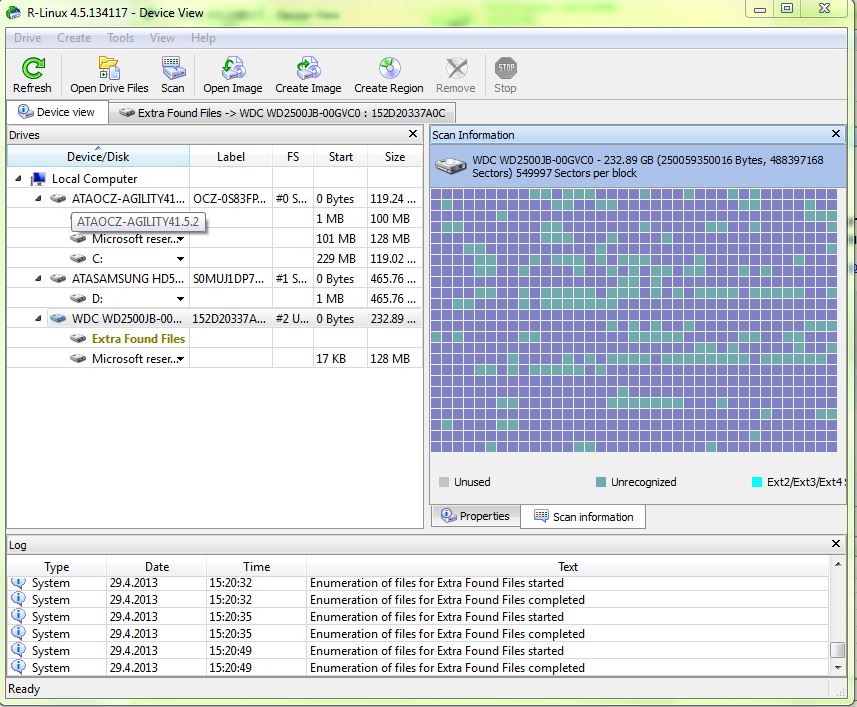The image size is (857, 707).
Task: Collapse the ATAOCZ-AGILITY41 drive node
Action: (38, 199)
